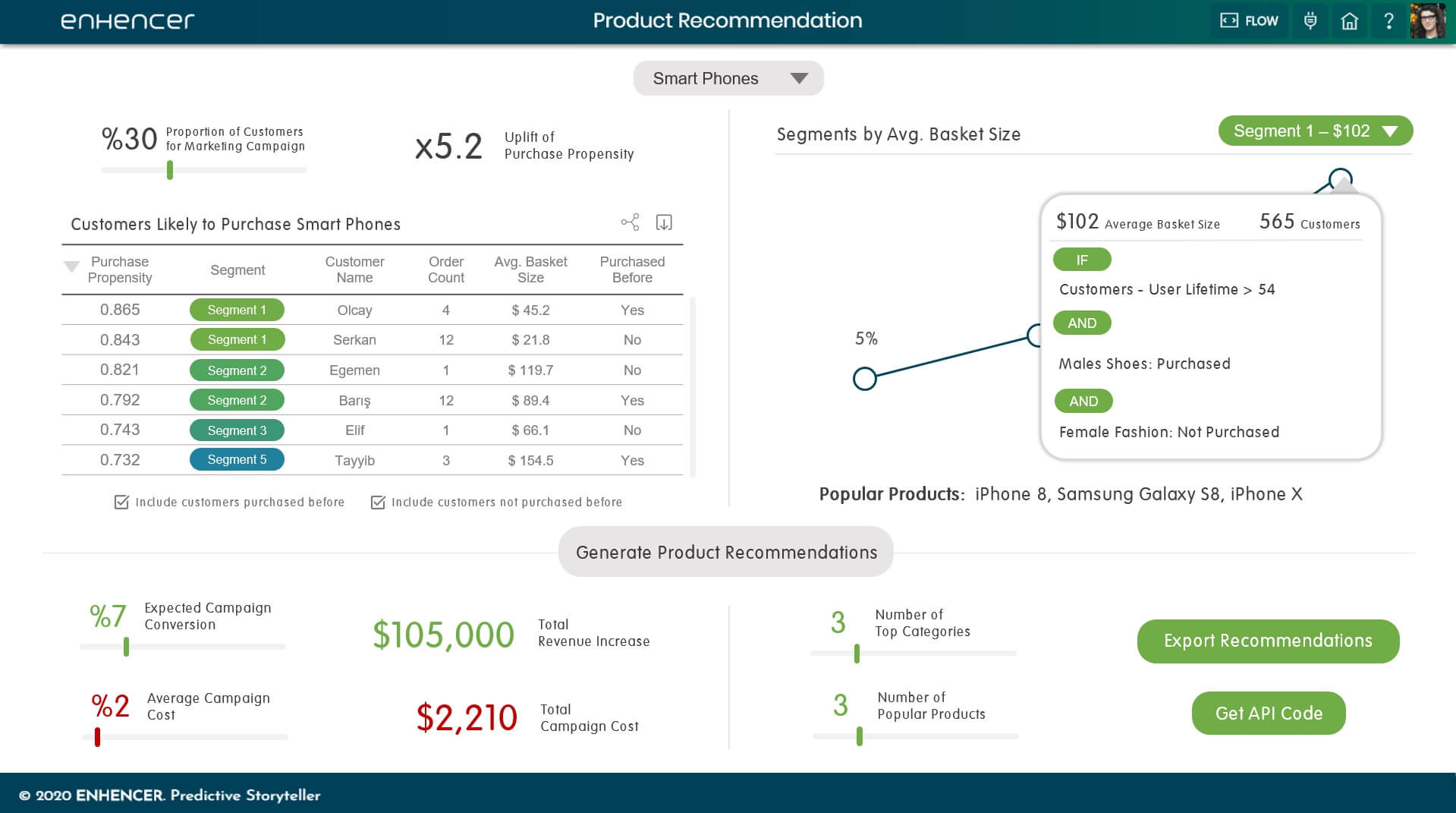This screenshot has height=813, width=1456.
Task: Adjust Proportion of Customers slider handle
Action: coord(170,170)
